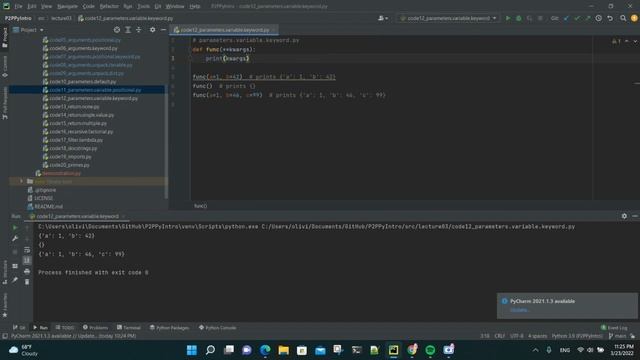Select code20_primes.py file

point(69,165)
